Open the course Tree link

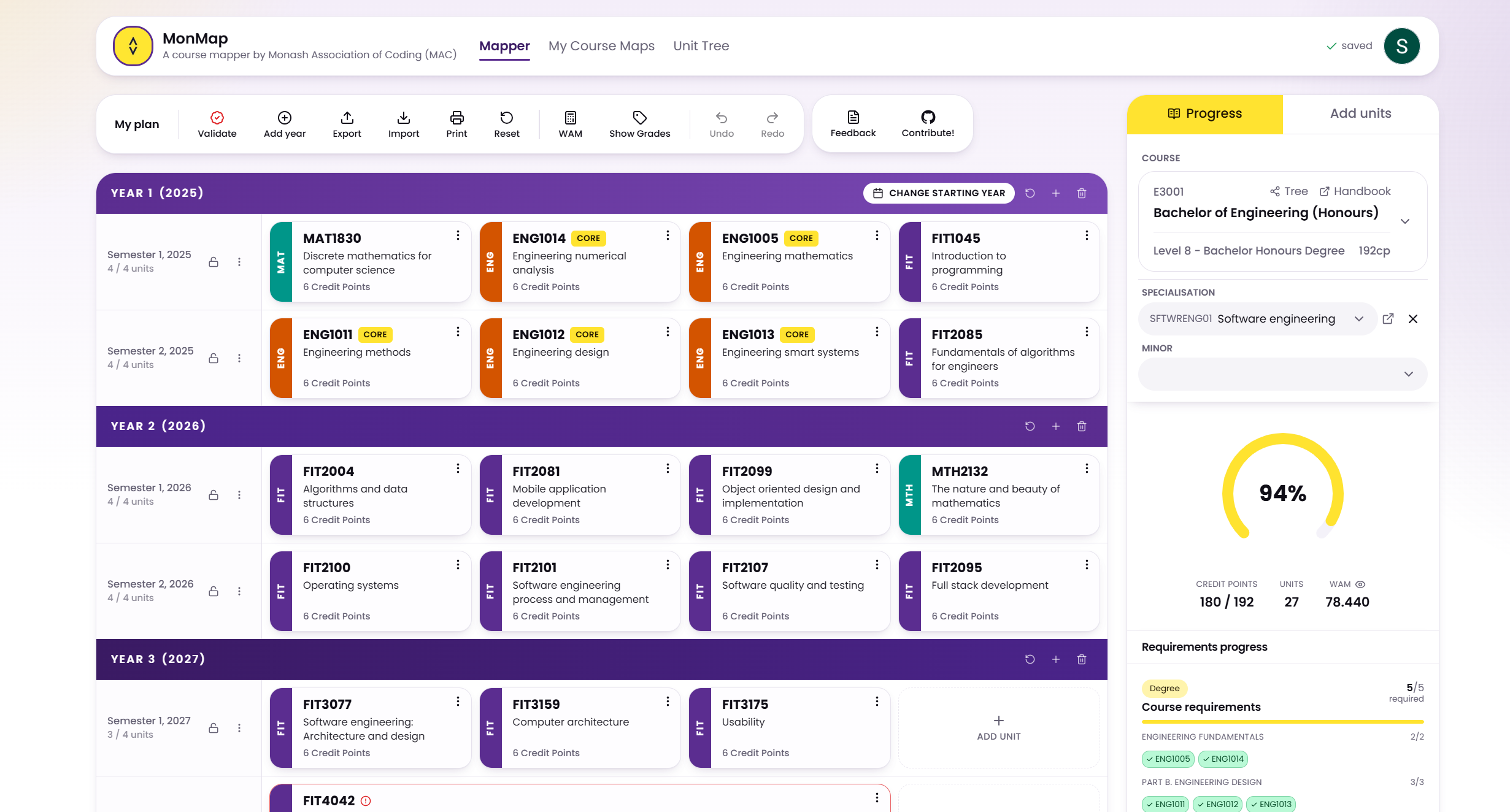point(1289,191)
